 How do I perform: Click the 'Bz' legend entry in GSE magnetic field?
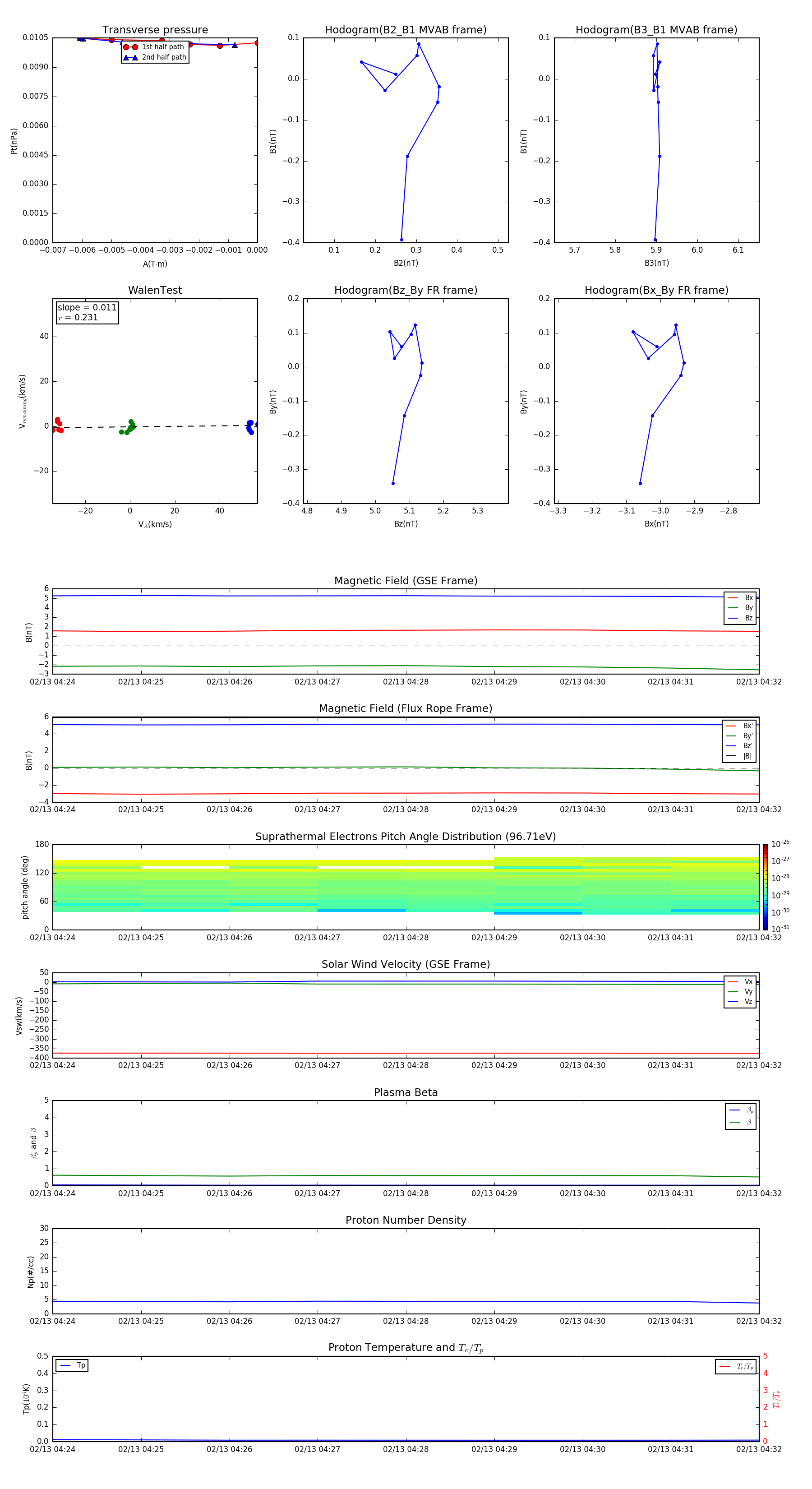(x=740, y=618)
